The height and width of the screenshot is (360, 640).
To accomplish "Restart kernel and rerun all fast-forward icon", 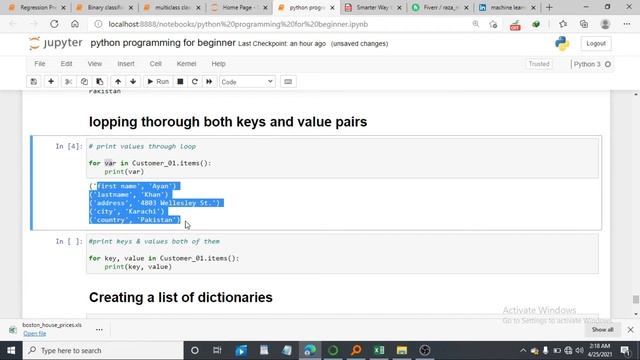I will pos(209,82).
